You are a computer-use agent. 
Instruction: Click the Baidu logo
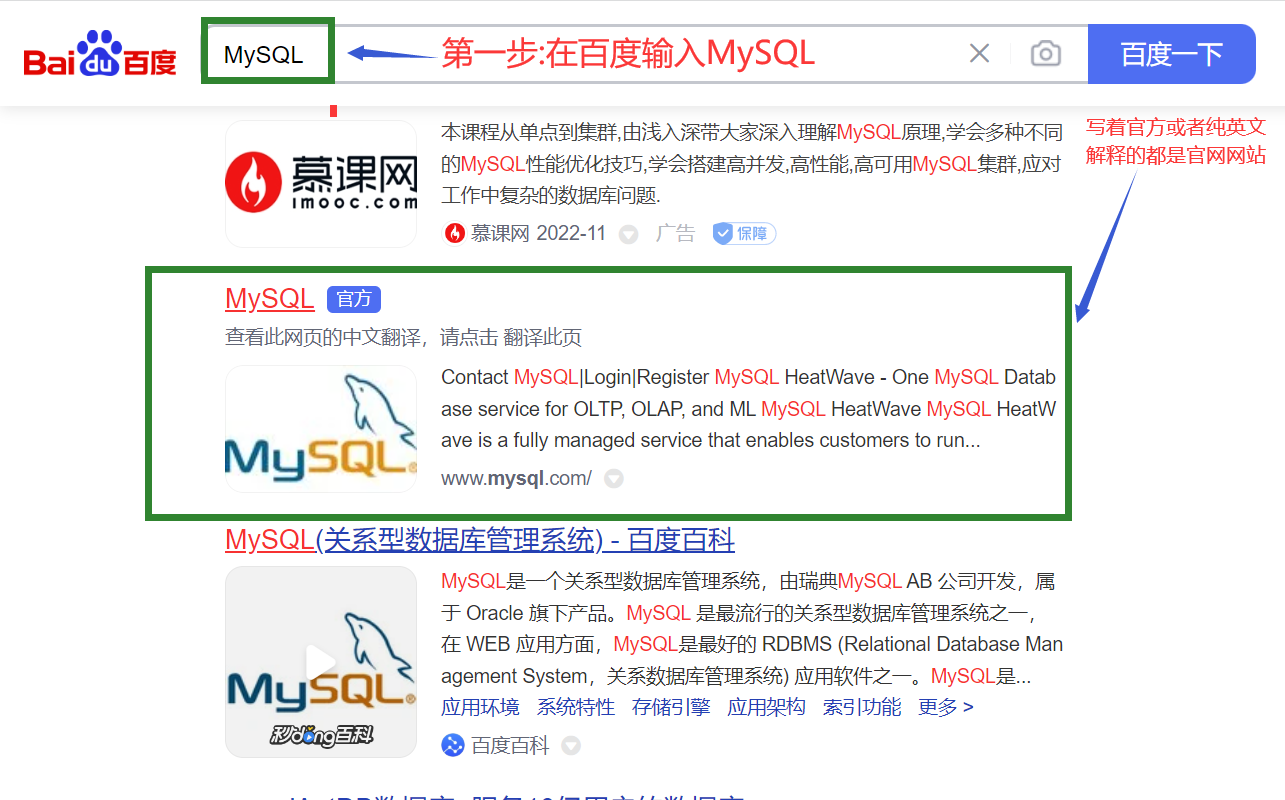pyautogui.click(x=100, y=54)
